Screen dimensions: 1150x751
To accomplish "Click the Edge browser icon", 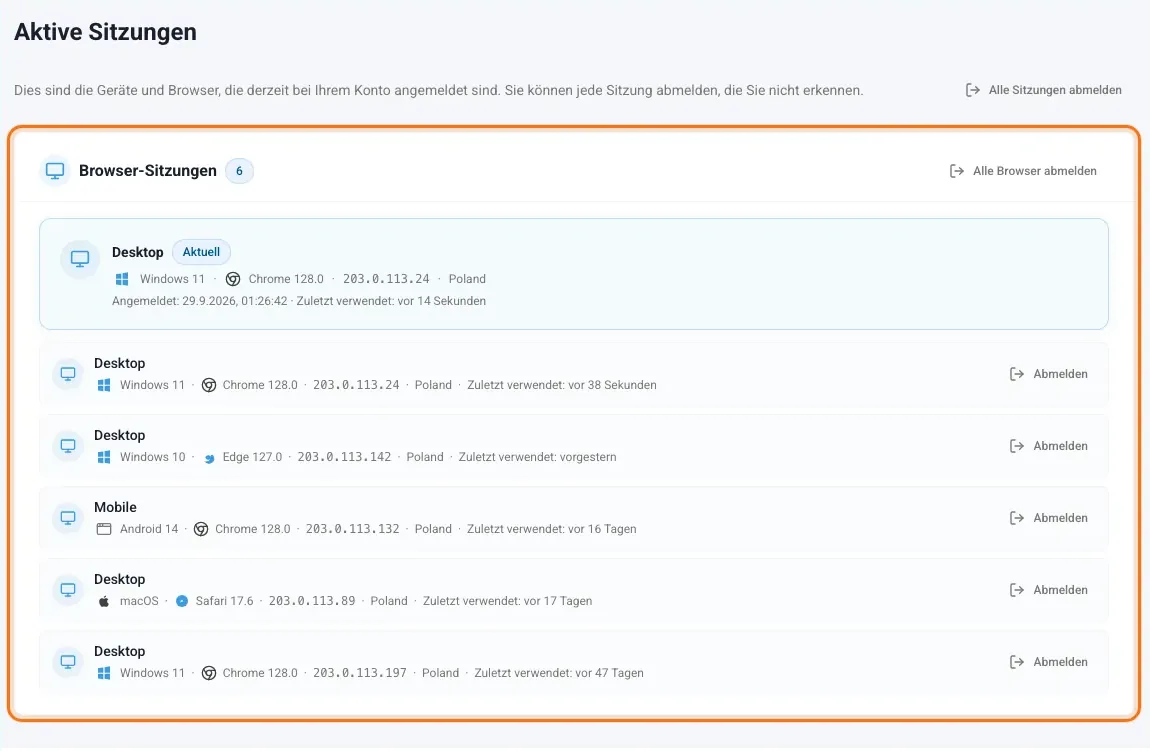I will 208,458.
